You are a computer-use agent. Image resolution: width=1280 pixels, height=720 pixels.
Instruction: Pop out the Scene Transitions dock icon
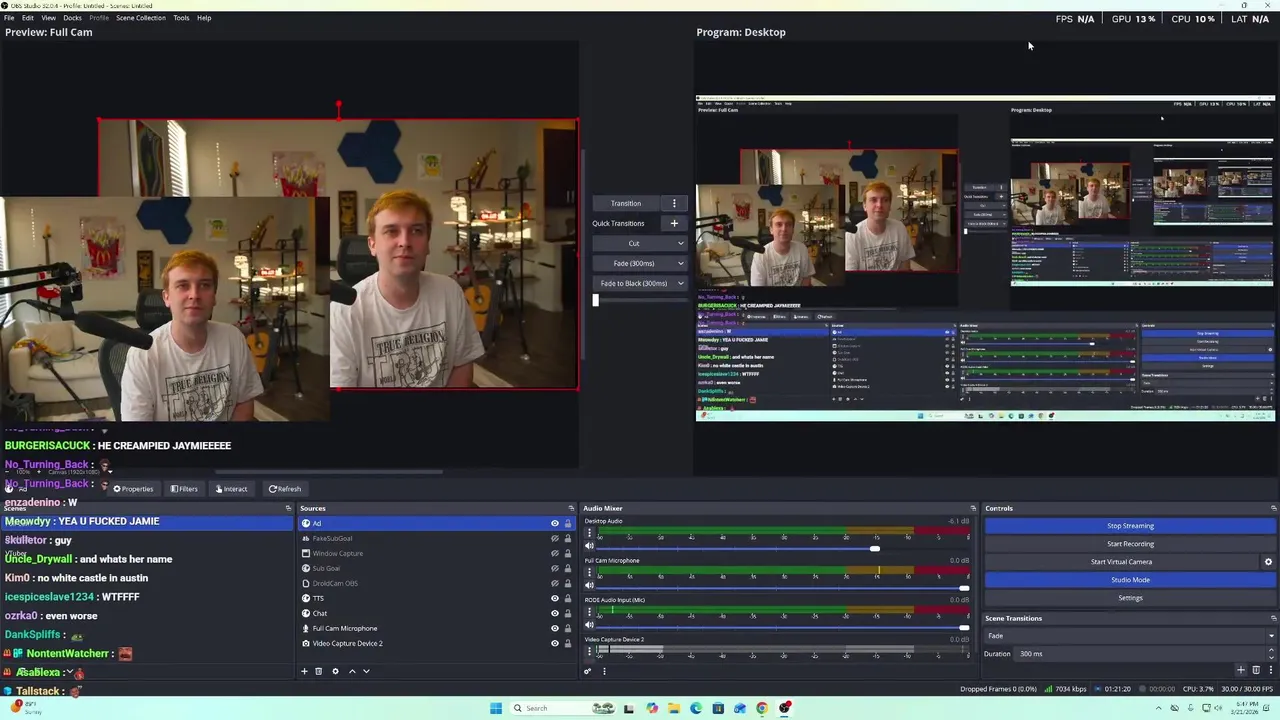click(1272, 618)
